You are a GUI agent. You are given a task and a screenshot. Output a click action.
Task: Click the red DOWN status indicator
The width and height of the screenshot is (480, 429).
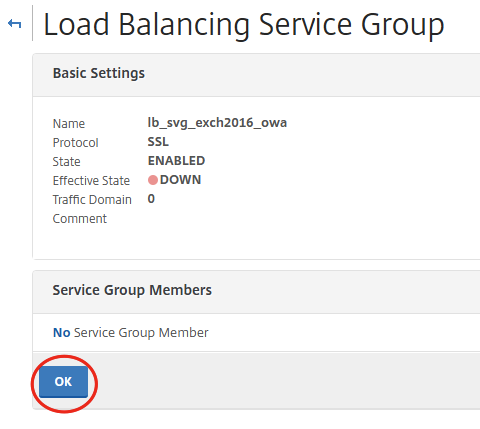pyautogui.click(x=153, y=180)
